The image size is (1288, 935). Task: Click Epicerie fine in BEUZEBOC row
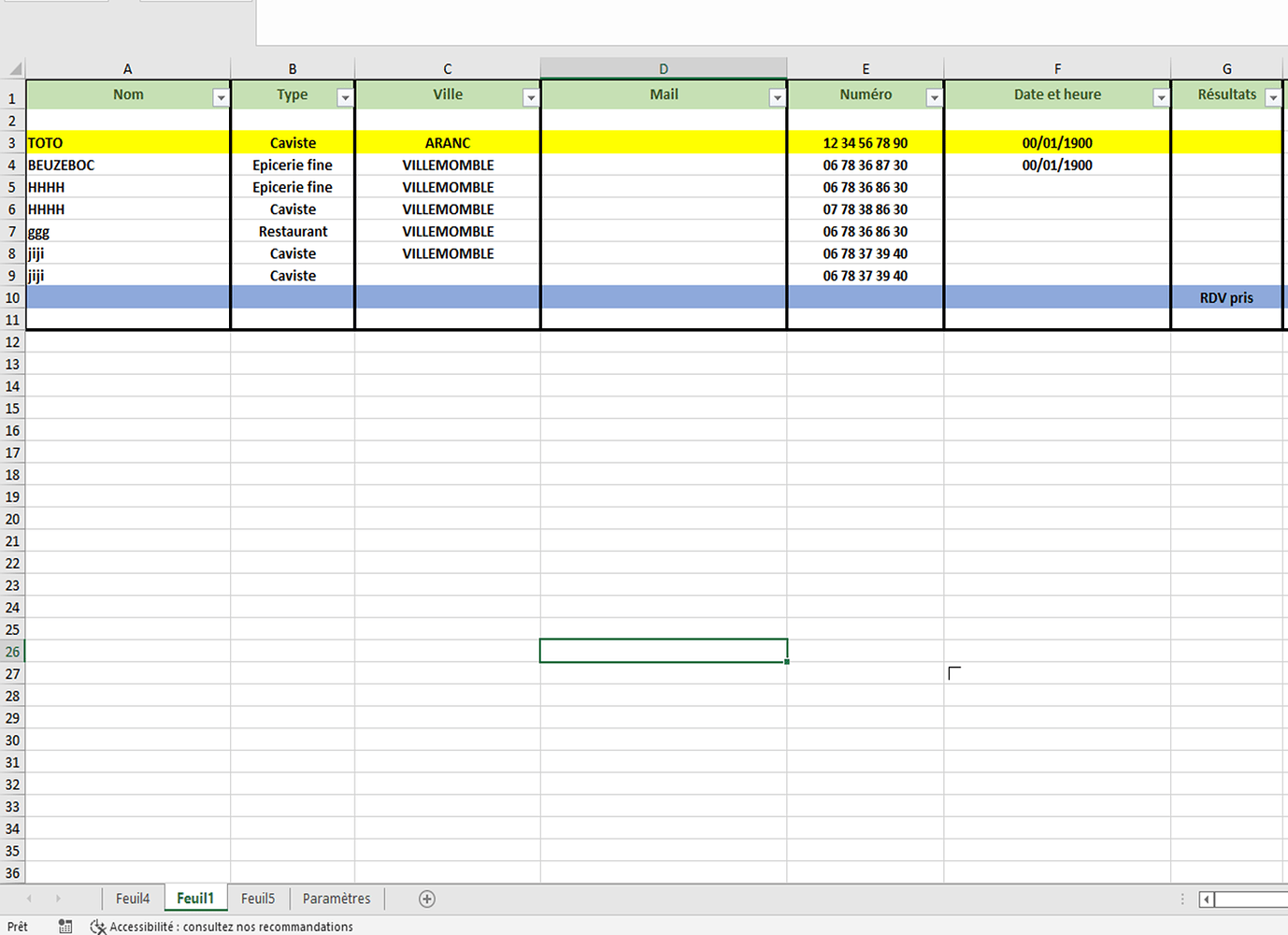pyautogui.click(x=293, y=165)
